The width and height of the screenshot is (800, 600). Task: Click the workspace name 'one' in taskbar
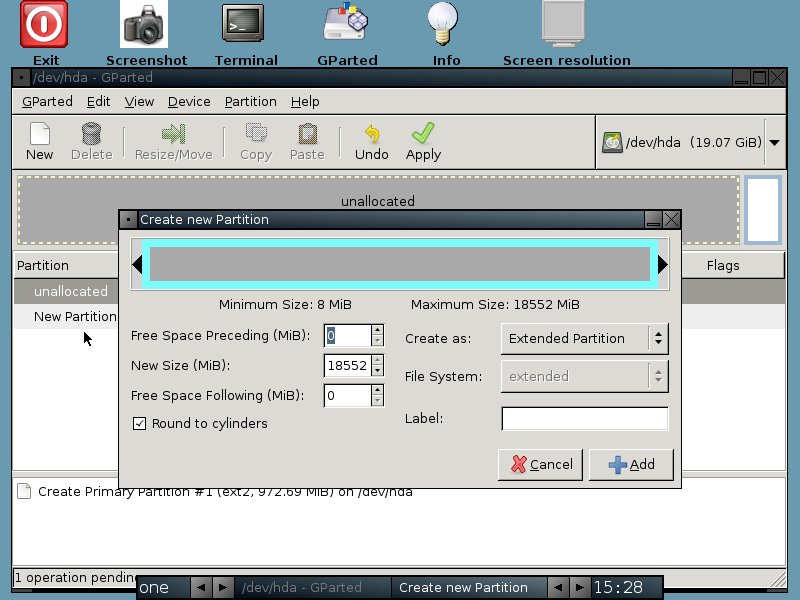click(x=154, y=587)
